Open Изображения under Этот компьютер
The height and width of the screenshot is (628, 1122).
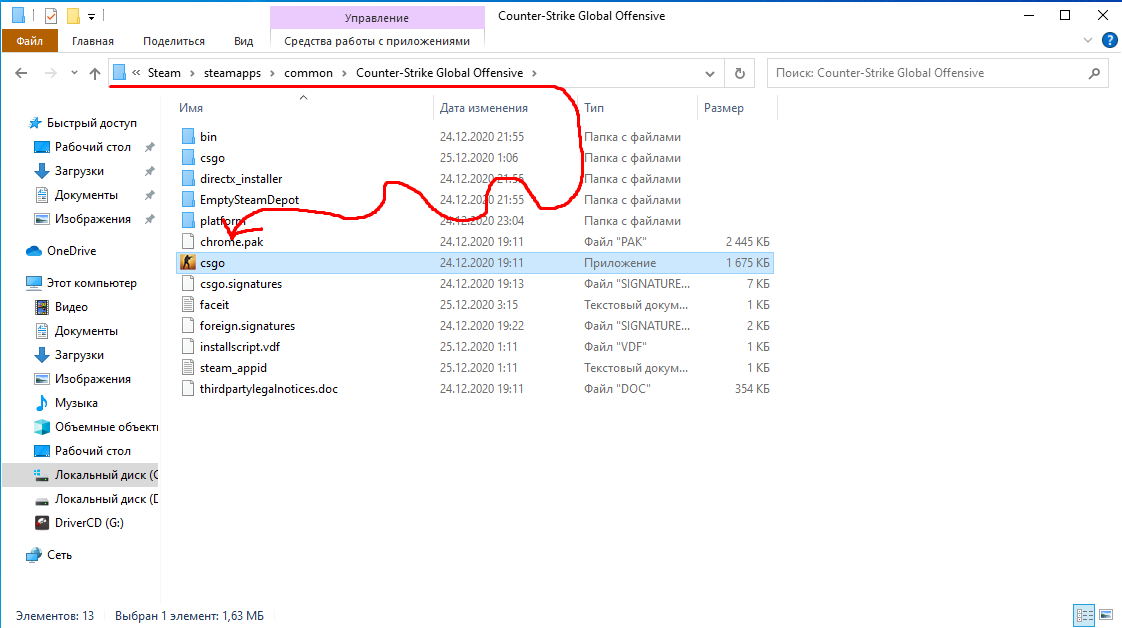click(x=92, y=379)
